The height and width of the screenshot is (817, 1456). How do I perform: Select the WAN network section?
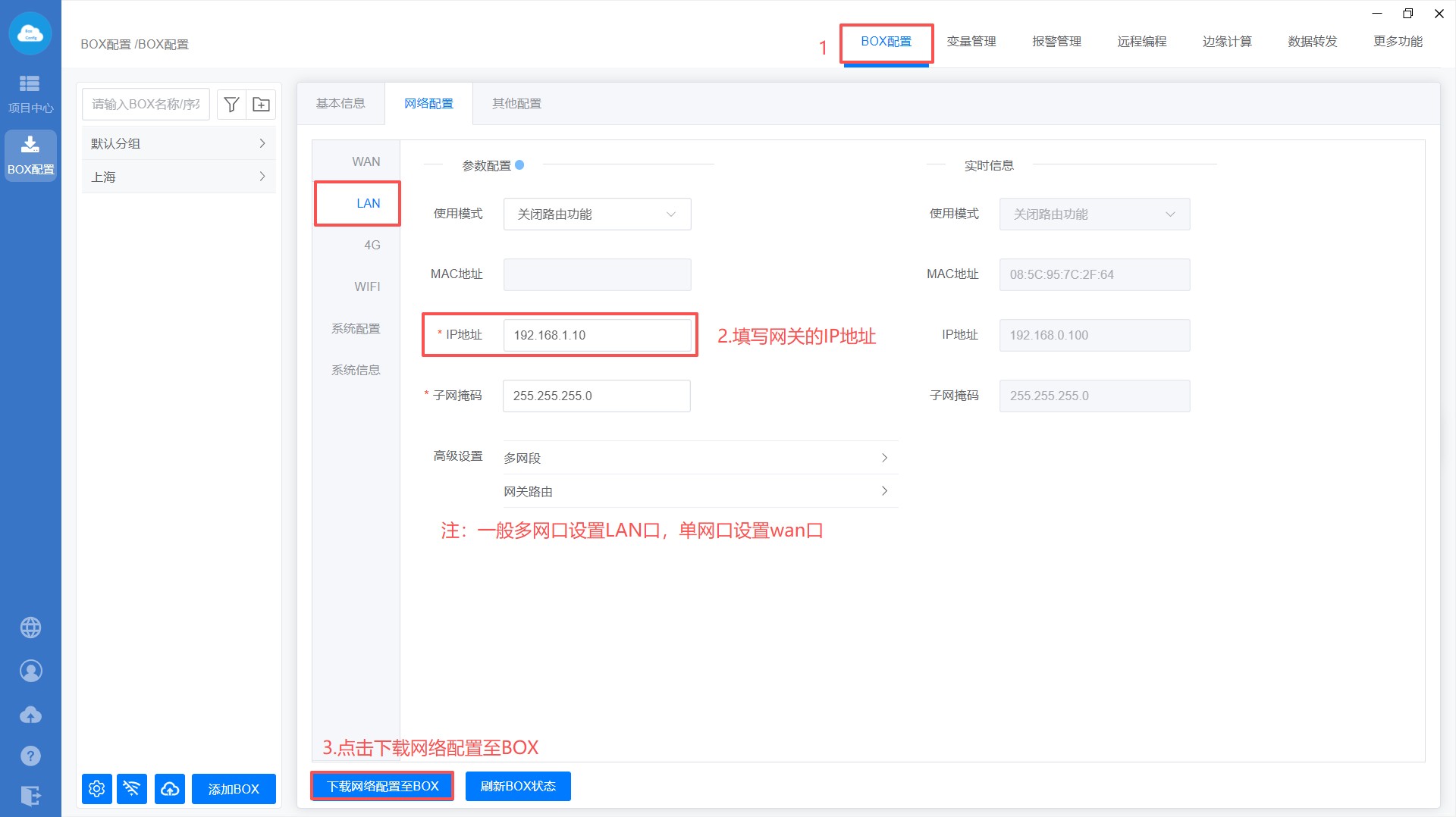(x=366, y=161)
